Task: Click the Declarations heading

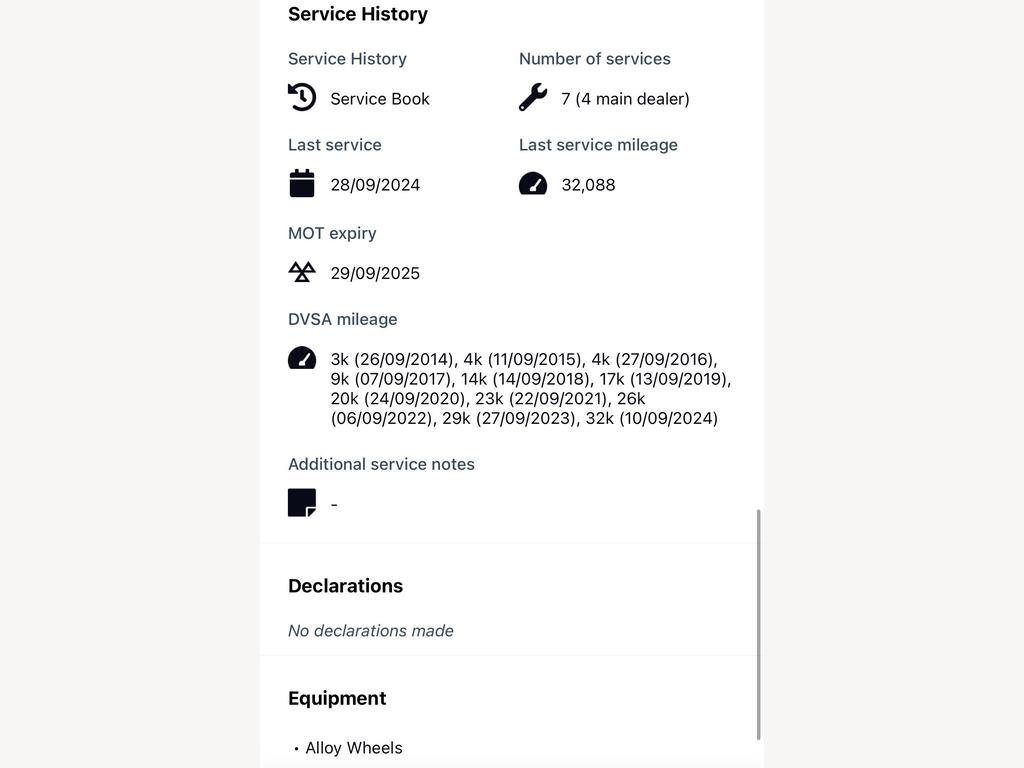Action: [345, 586]
